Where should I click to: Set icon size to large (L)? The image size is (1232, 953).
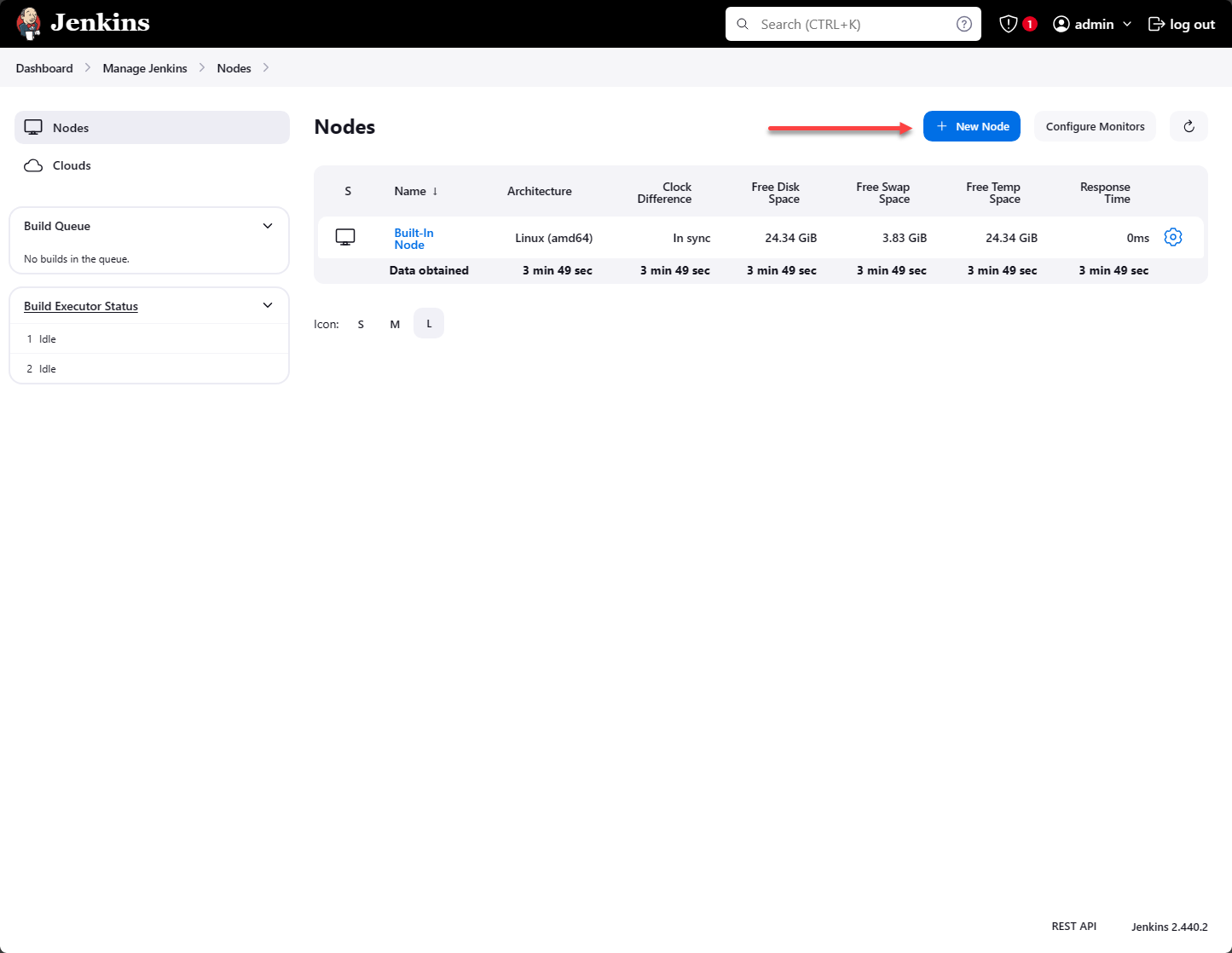[x=429, y=324]
